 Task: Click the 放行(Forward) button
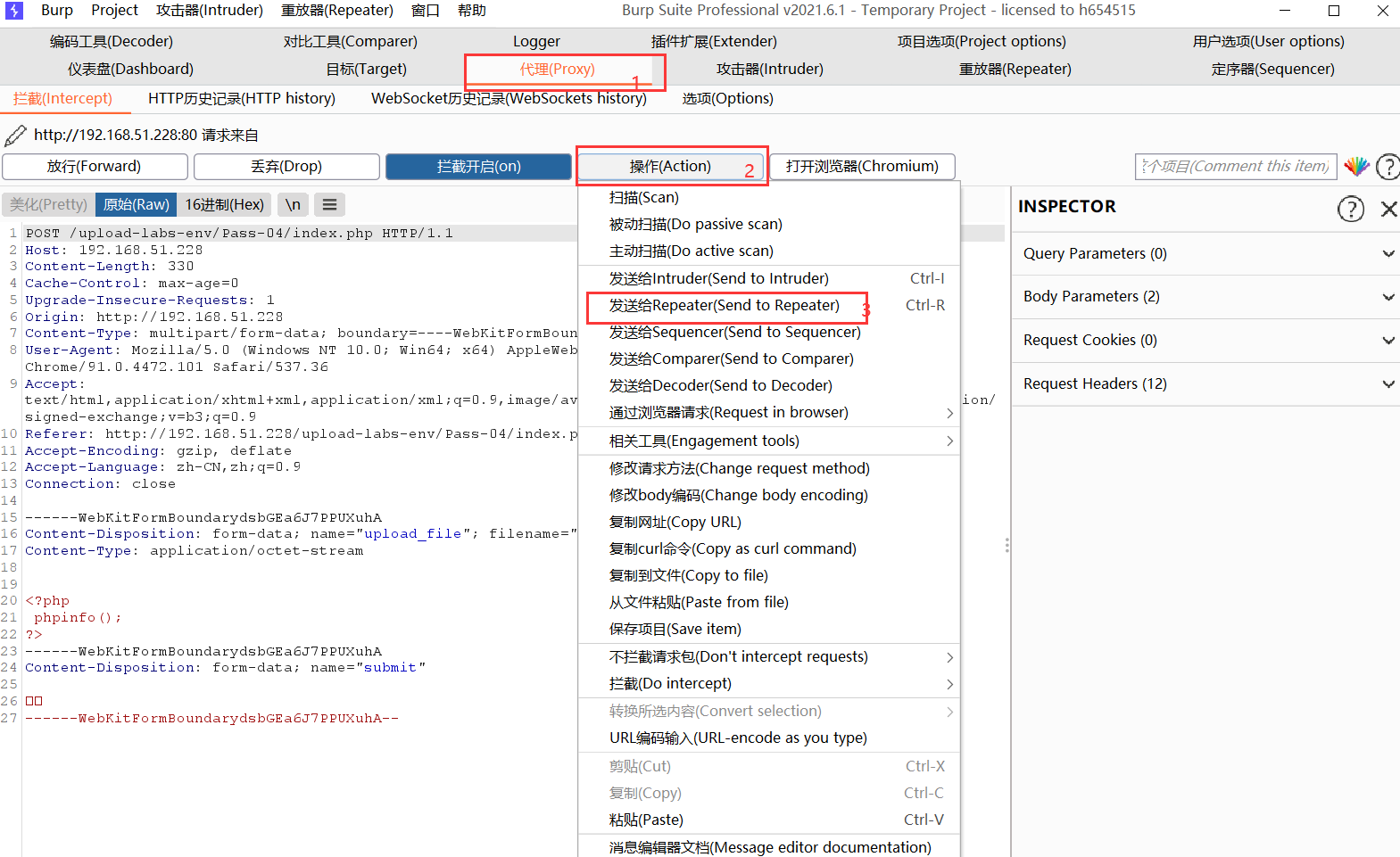click(95, 167)
